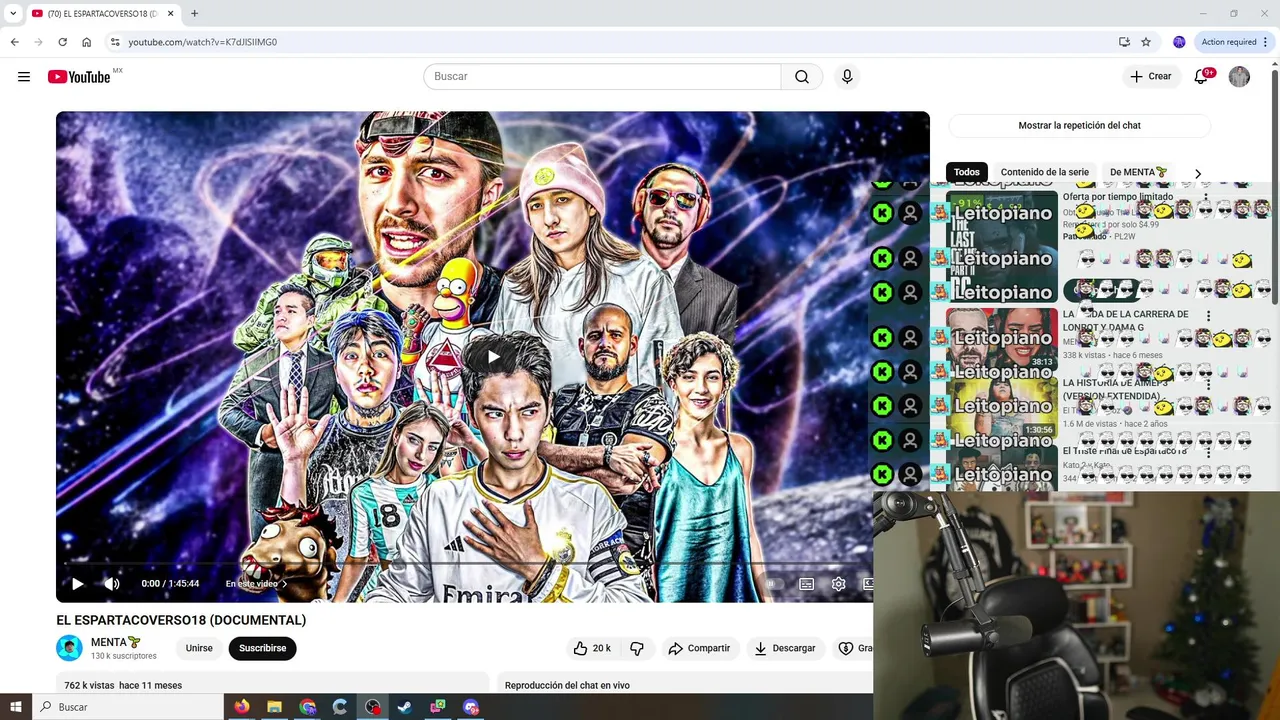Download the video via Descargar

785,648
